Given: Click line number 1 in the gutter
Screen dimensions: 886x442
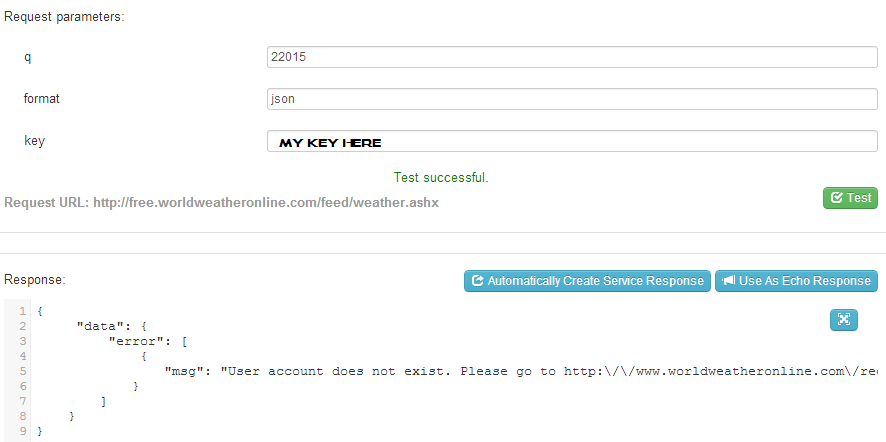Looking at the screenshot, I should [x=21, y=311].
